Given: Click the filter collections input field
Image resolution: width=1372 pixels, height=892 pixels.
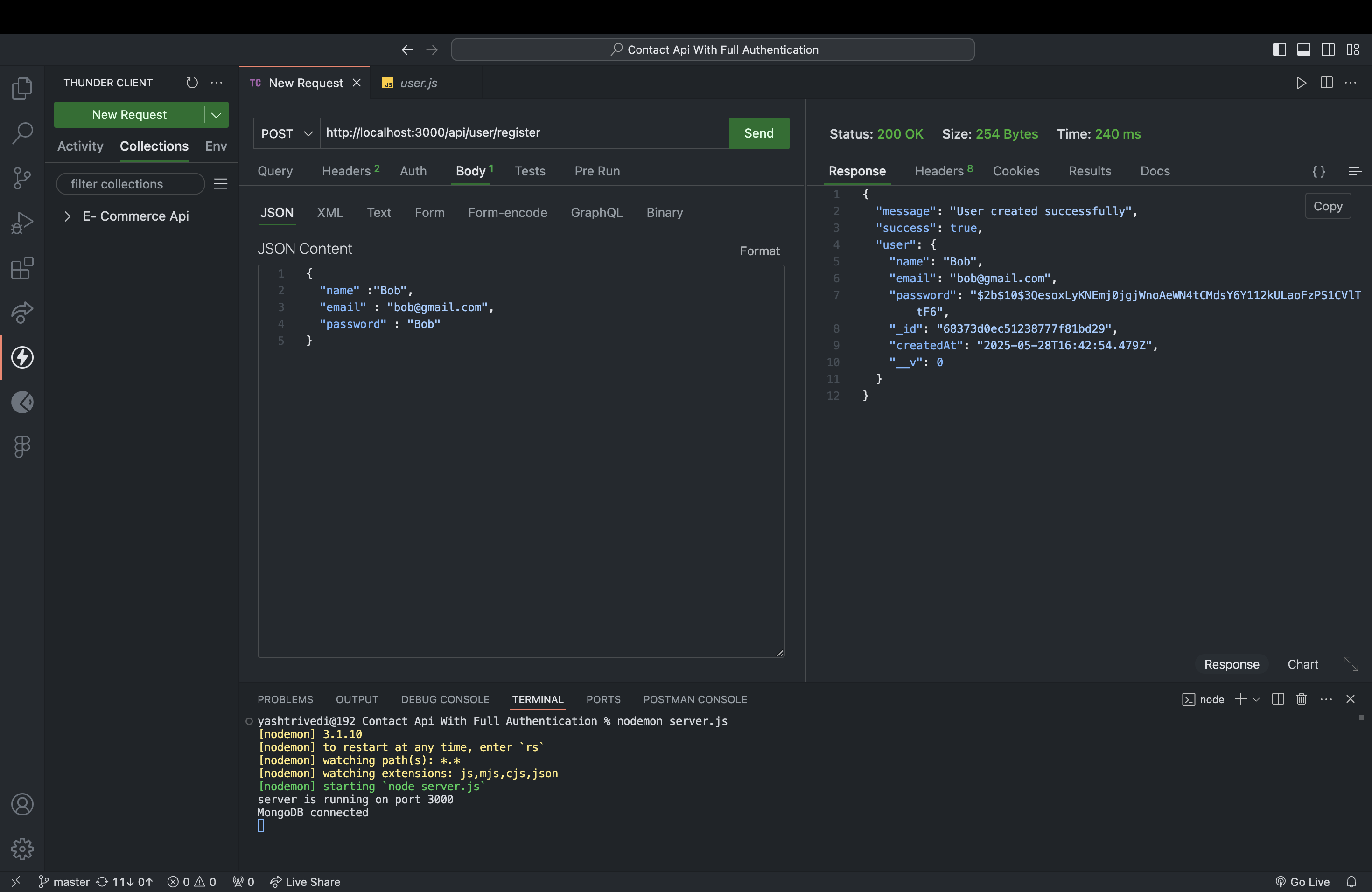Looking at the screenshot, I should [x=131, y=184].
